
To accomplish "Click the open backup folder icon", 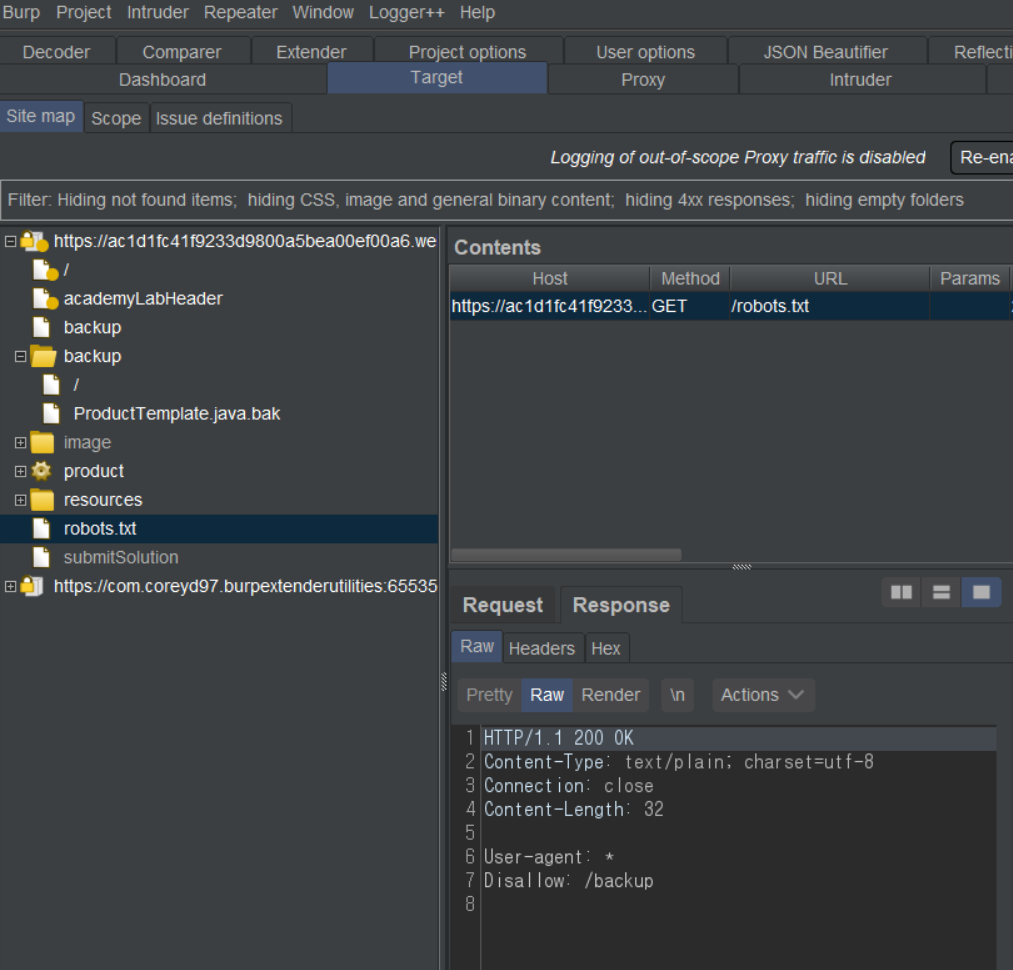I will coord(43,357).
